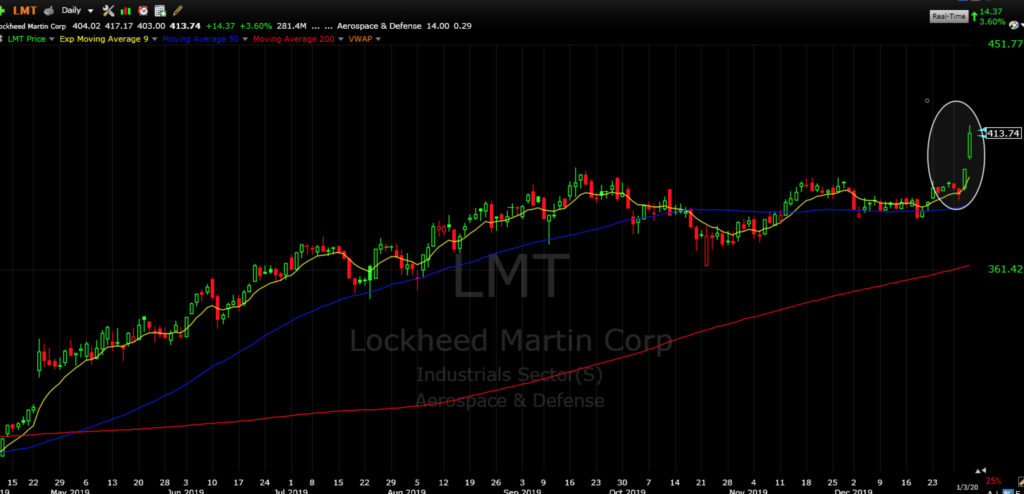Expand Exp Moving Average 9 dropdown arrow
The width and height of the screenshot is (1024, 494).
(x=155, y=39)
